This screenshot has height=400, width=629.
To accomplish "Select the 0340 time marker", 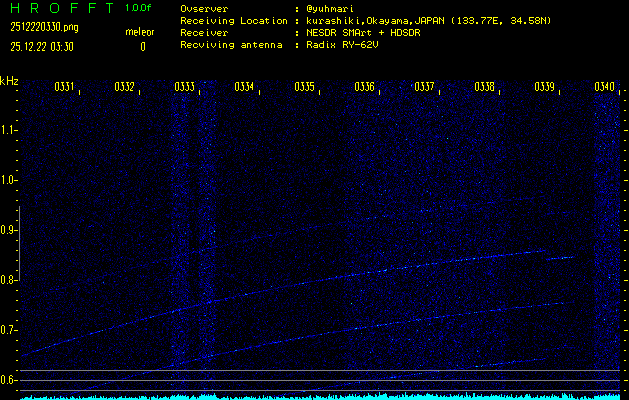I will coord(605,87).
